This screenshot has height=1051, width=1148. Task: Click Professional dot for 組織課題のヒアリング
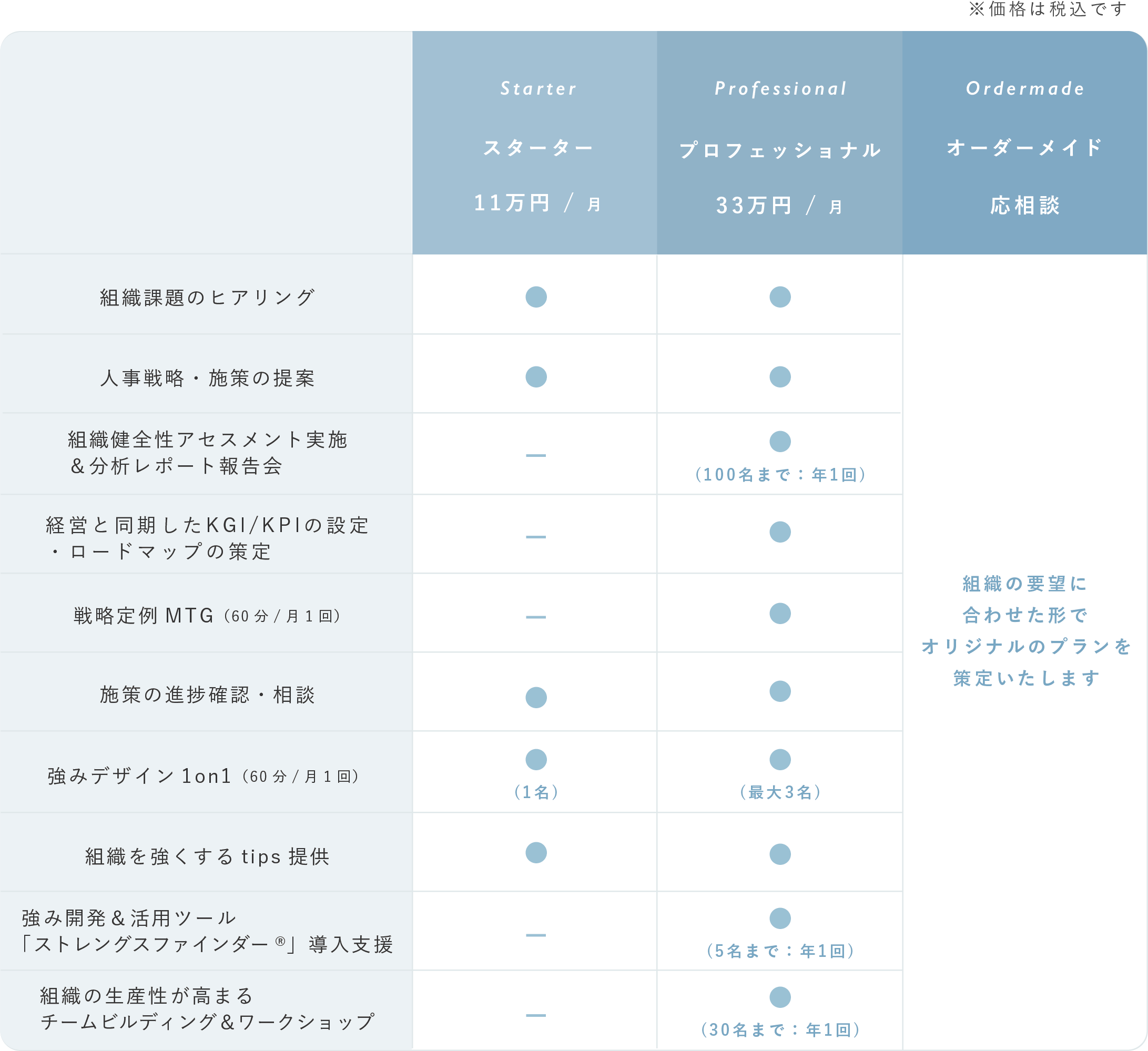click(780, 297)
